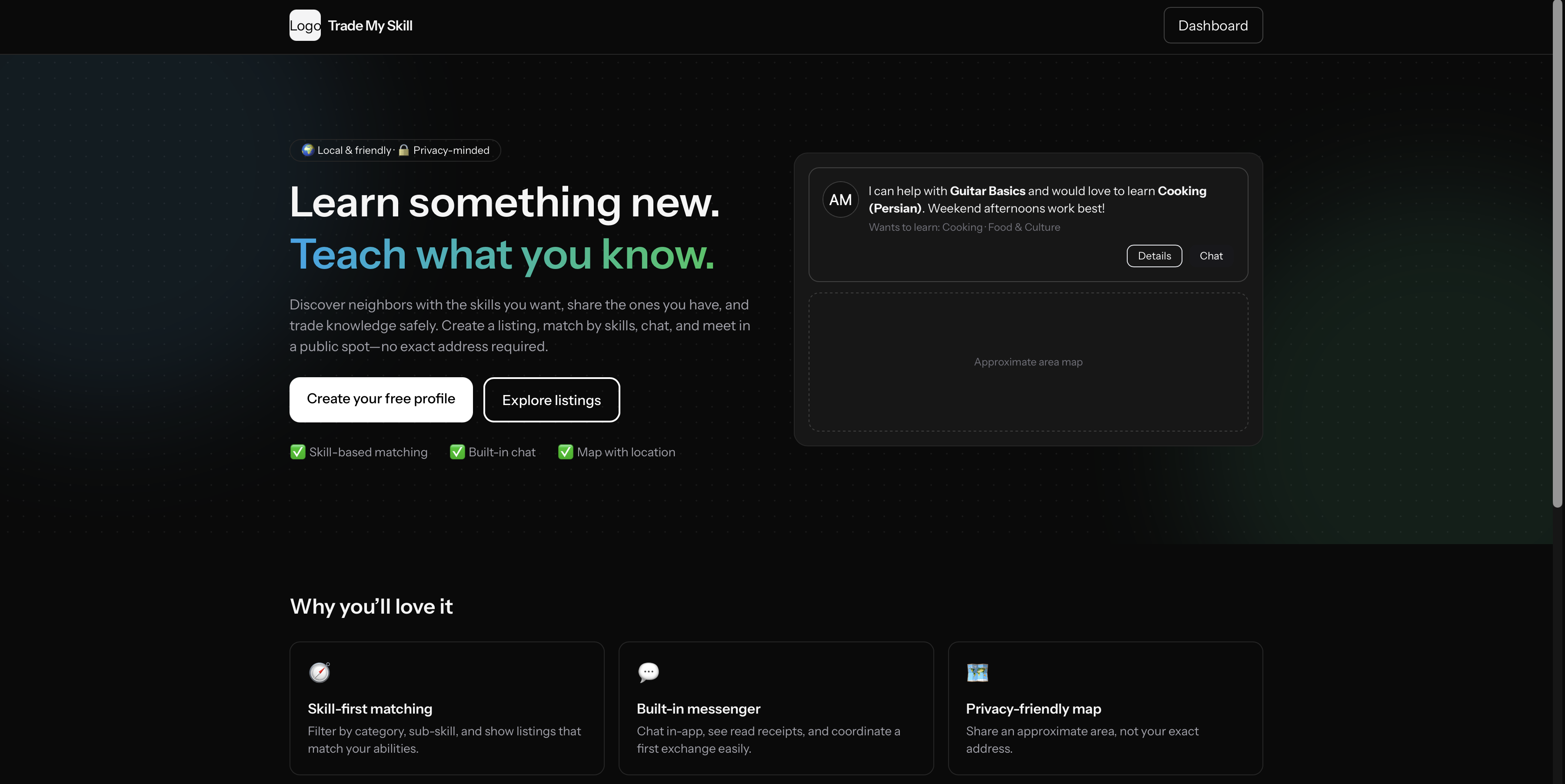Start Chat with the AM listing

1211,256
